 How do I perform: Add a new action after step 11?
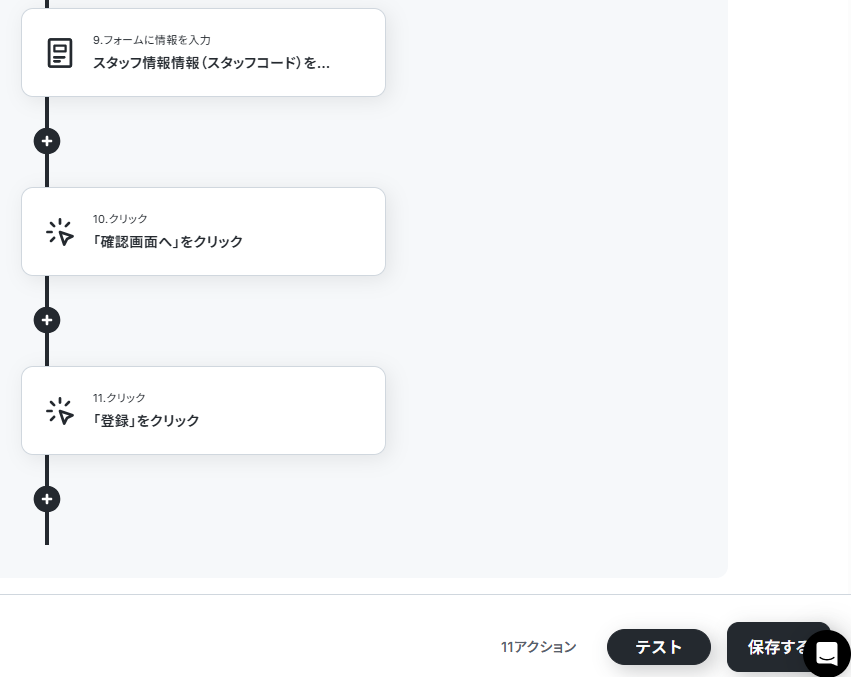click(47, 499)
